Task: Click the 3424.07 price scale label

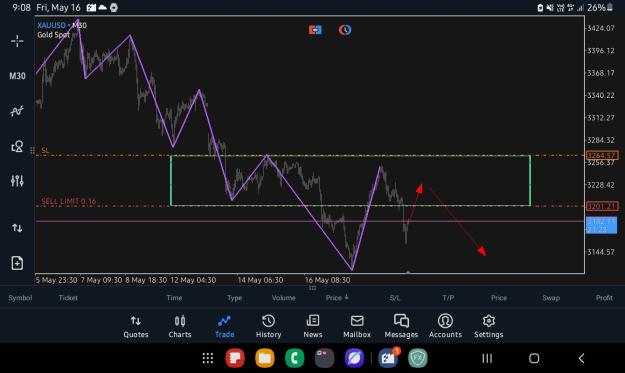Action: pyautogui.click(x=601, y=28)
